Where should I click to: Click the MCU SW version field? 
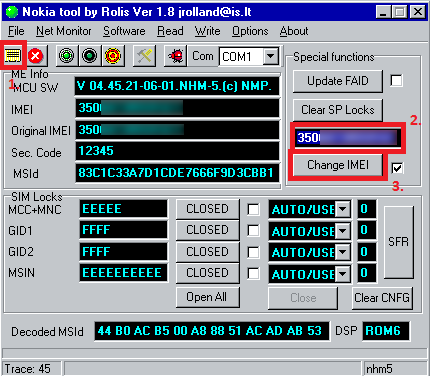coord(177,86)
